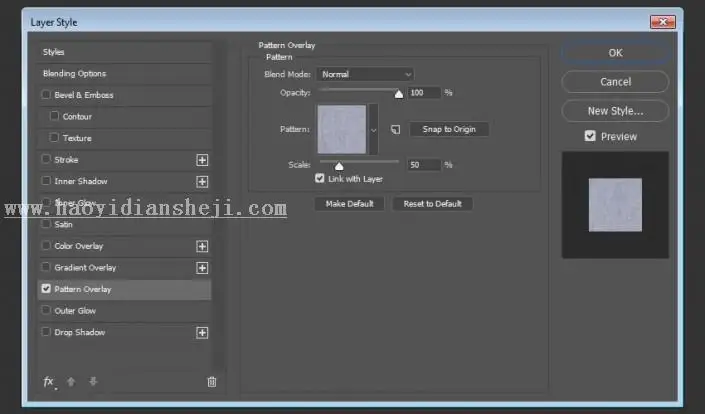Open Stroke settings in the list
The image size is (705, 414).
tap(66, 160)
